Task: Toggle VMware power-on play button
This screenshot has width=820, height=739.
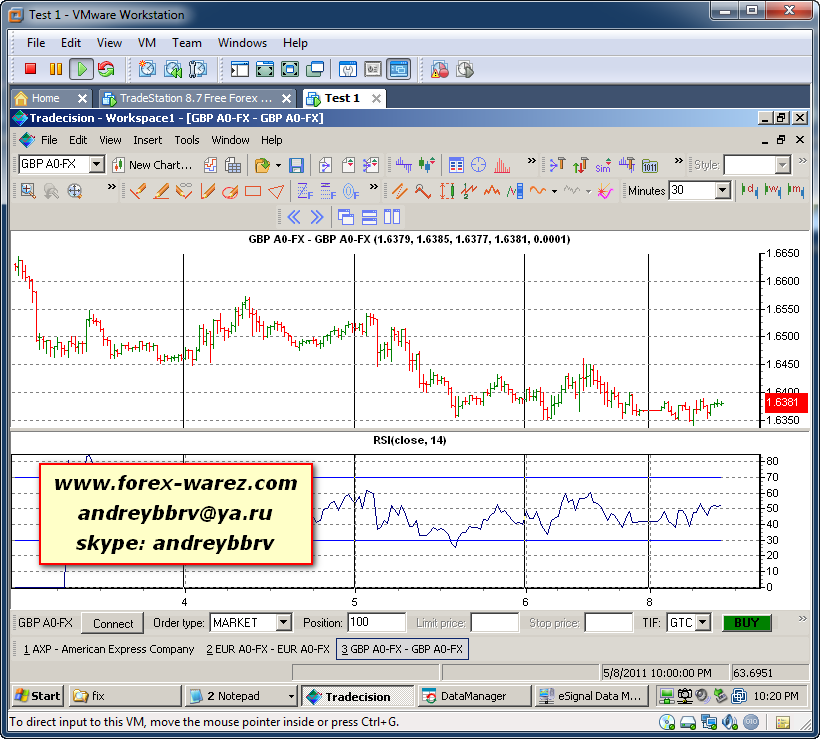Action: click(x=81, y=69)
